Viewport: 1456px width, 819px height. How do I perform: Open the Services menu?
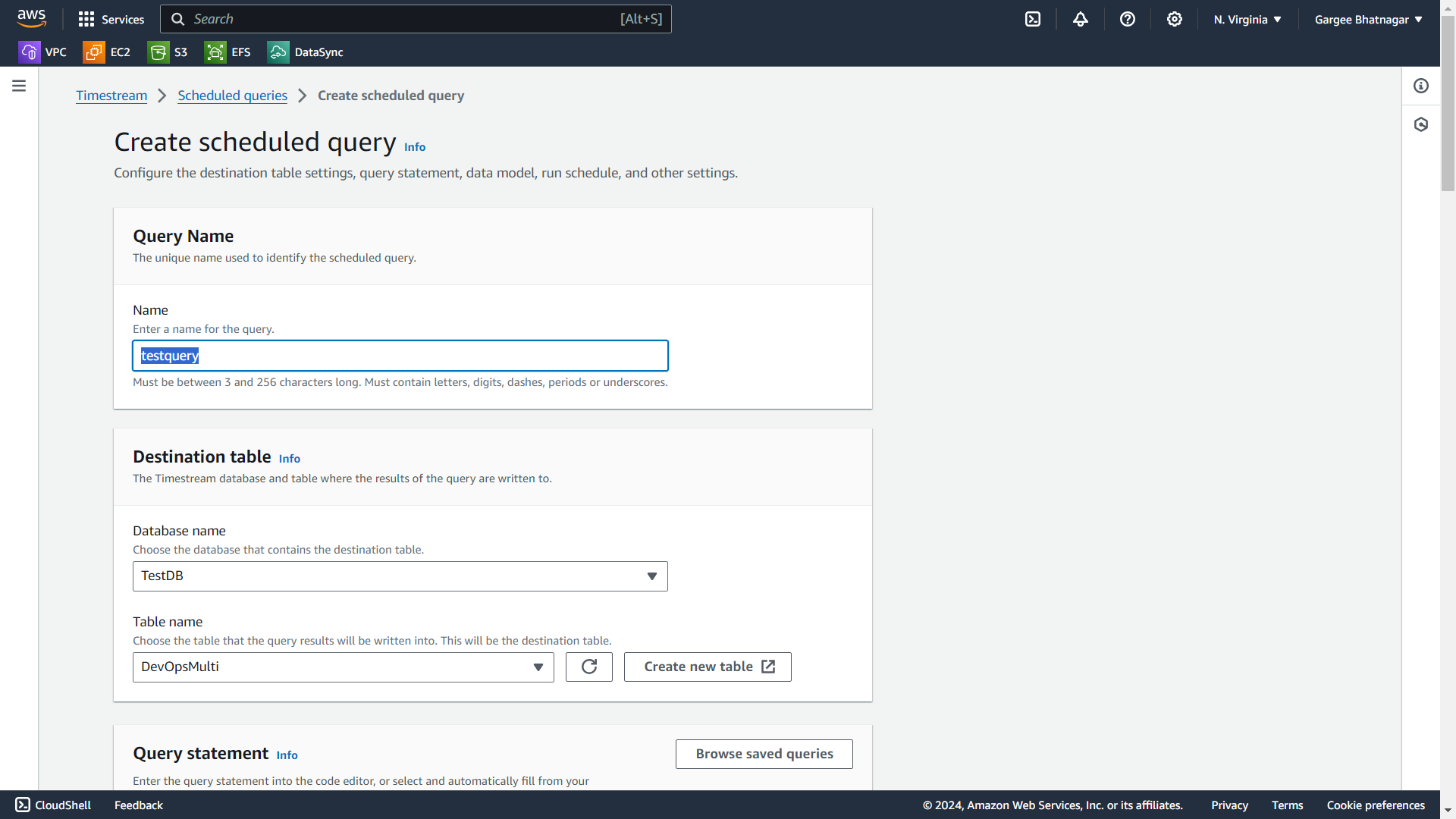[x=111, y=19]
